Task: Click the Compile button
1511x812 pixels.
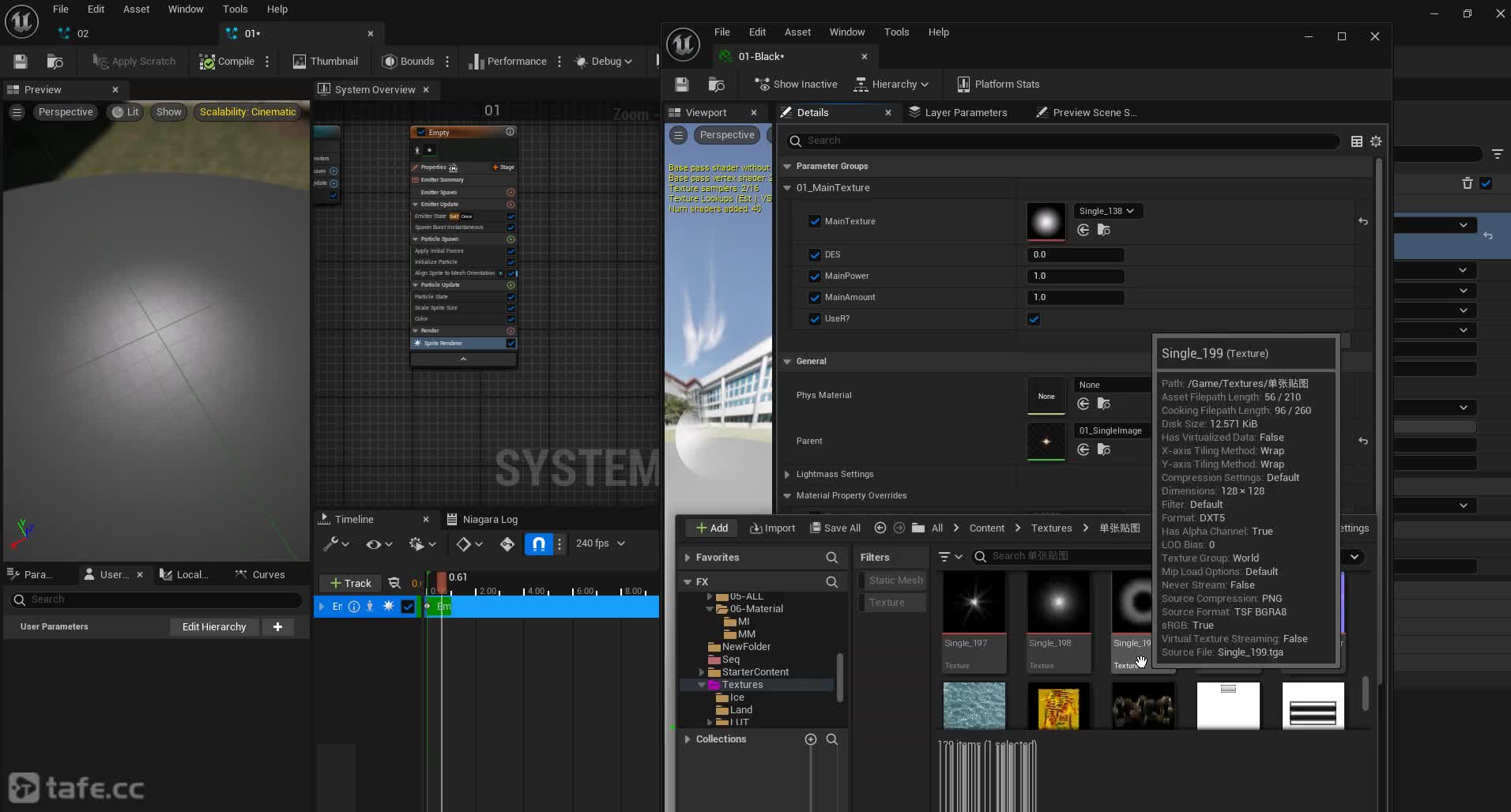Action: 227,62
